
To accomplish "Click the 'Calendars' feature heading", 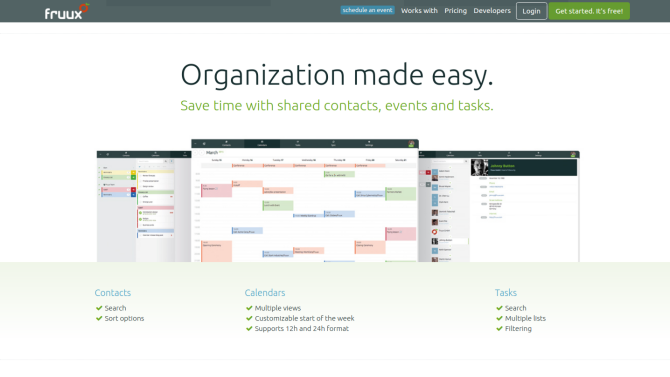I will [264, 293].
